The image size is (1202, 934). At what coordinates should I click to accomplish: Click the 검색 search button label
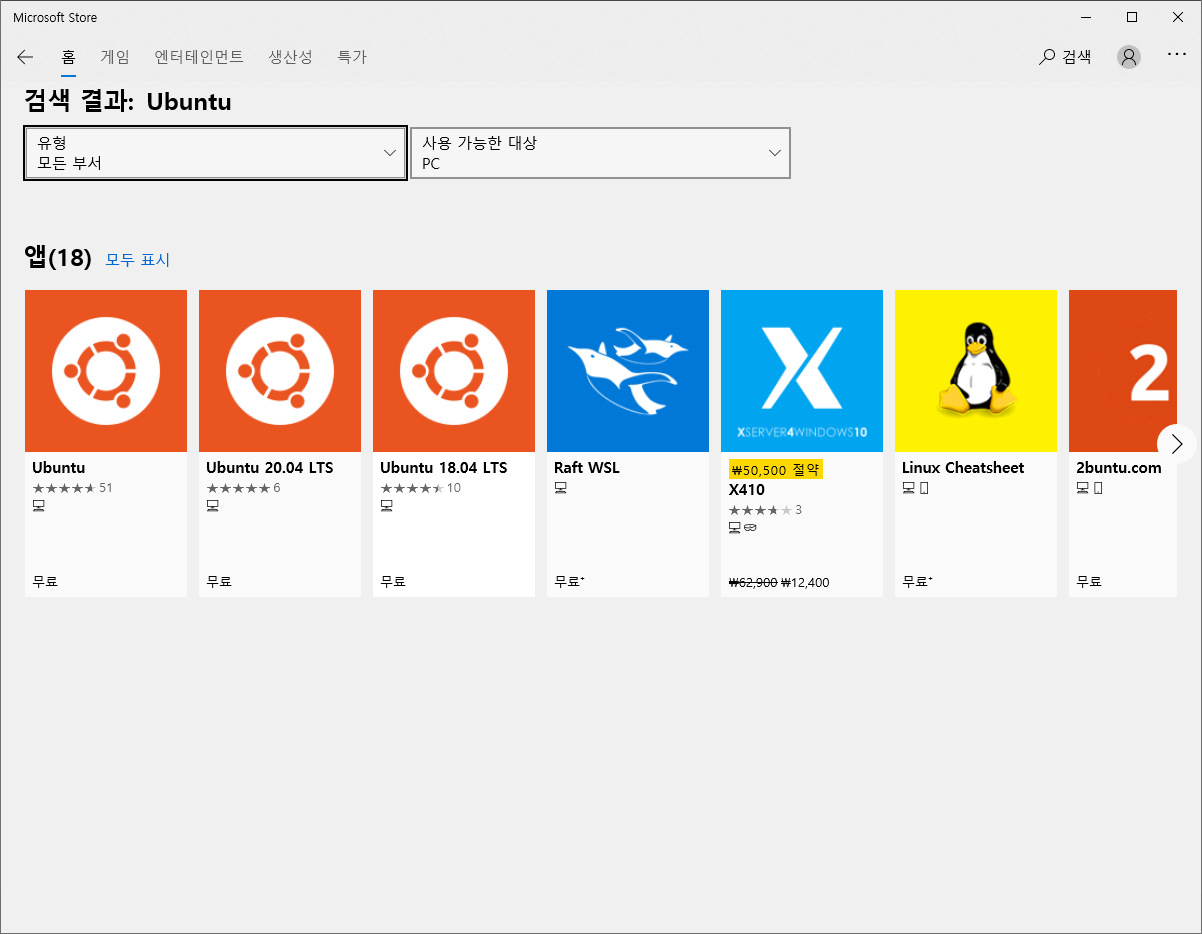1077,57
